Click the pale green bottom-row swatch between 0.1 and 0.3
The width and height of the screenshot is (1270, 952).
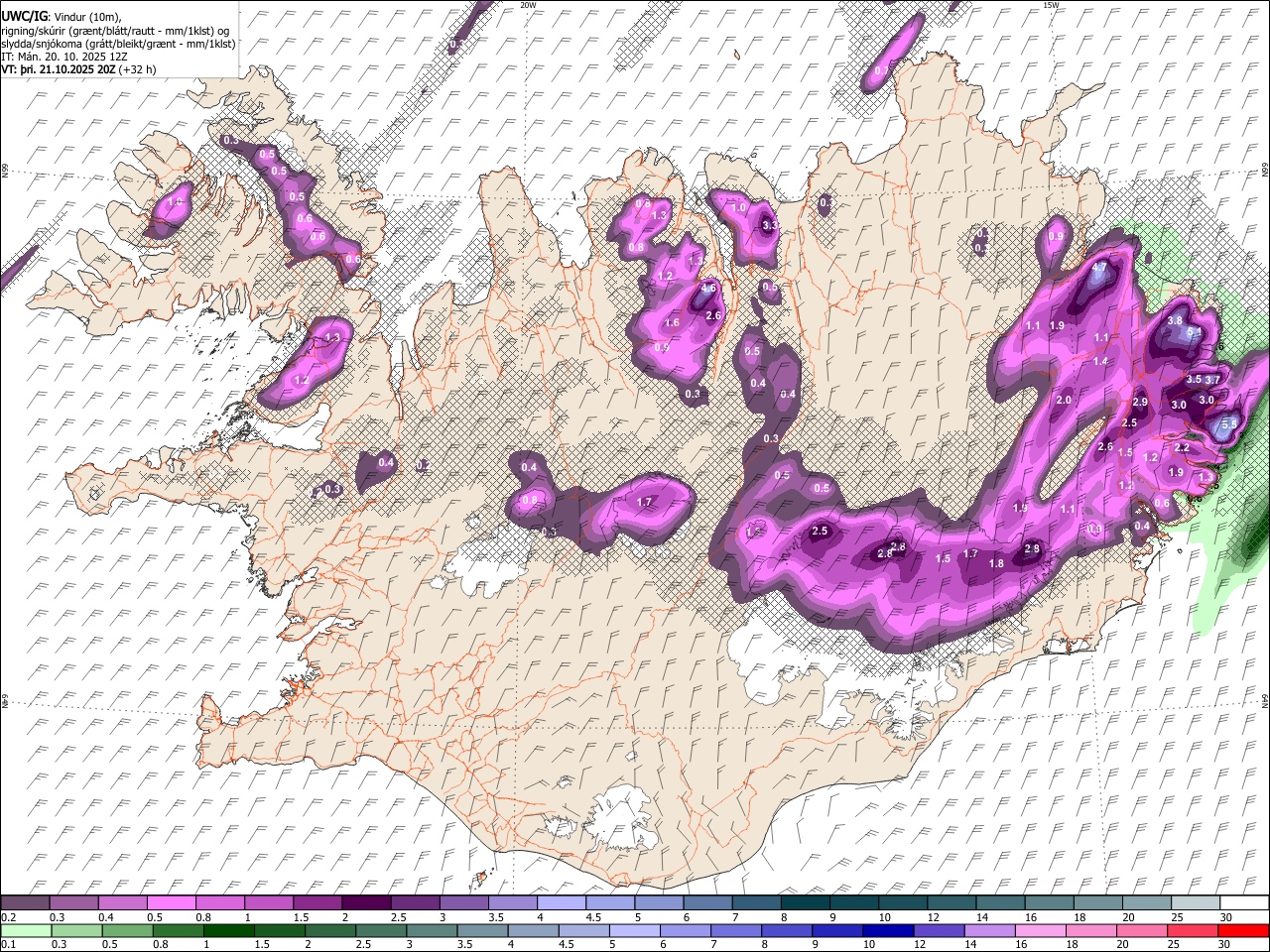(26, 930)
